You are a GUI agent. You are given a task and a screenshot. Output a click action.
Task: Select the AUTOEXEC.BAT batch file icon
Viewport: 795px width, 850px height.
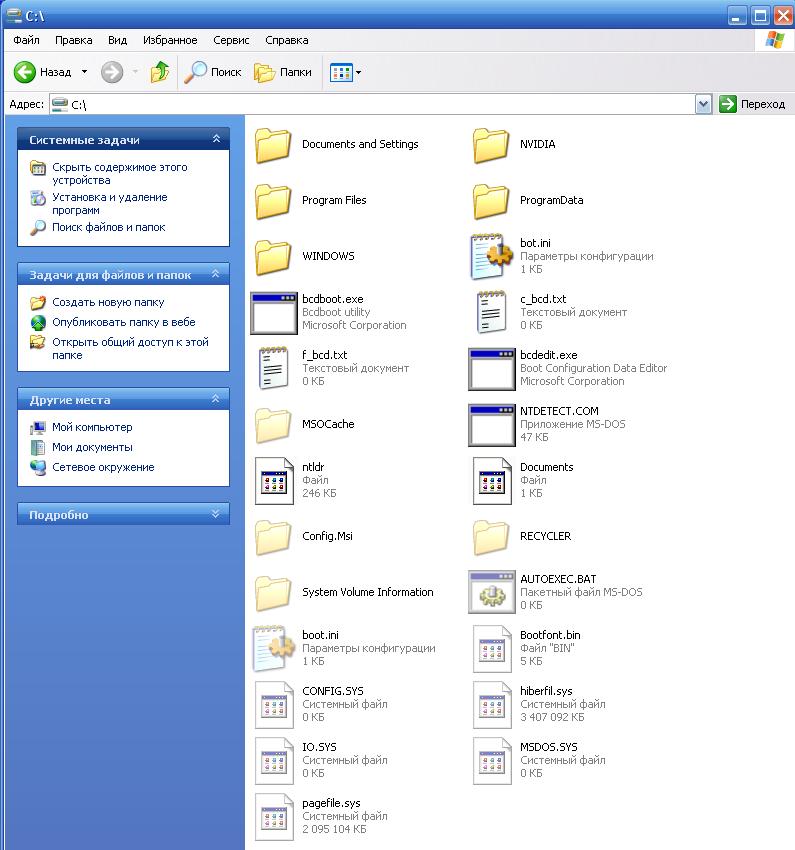click(492, 592)
